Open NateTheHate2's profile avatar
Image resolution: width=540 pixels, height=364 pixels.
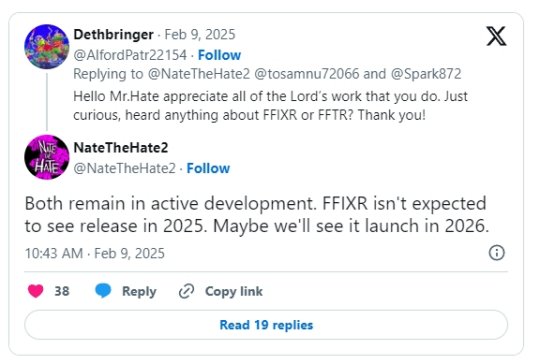47,157
